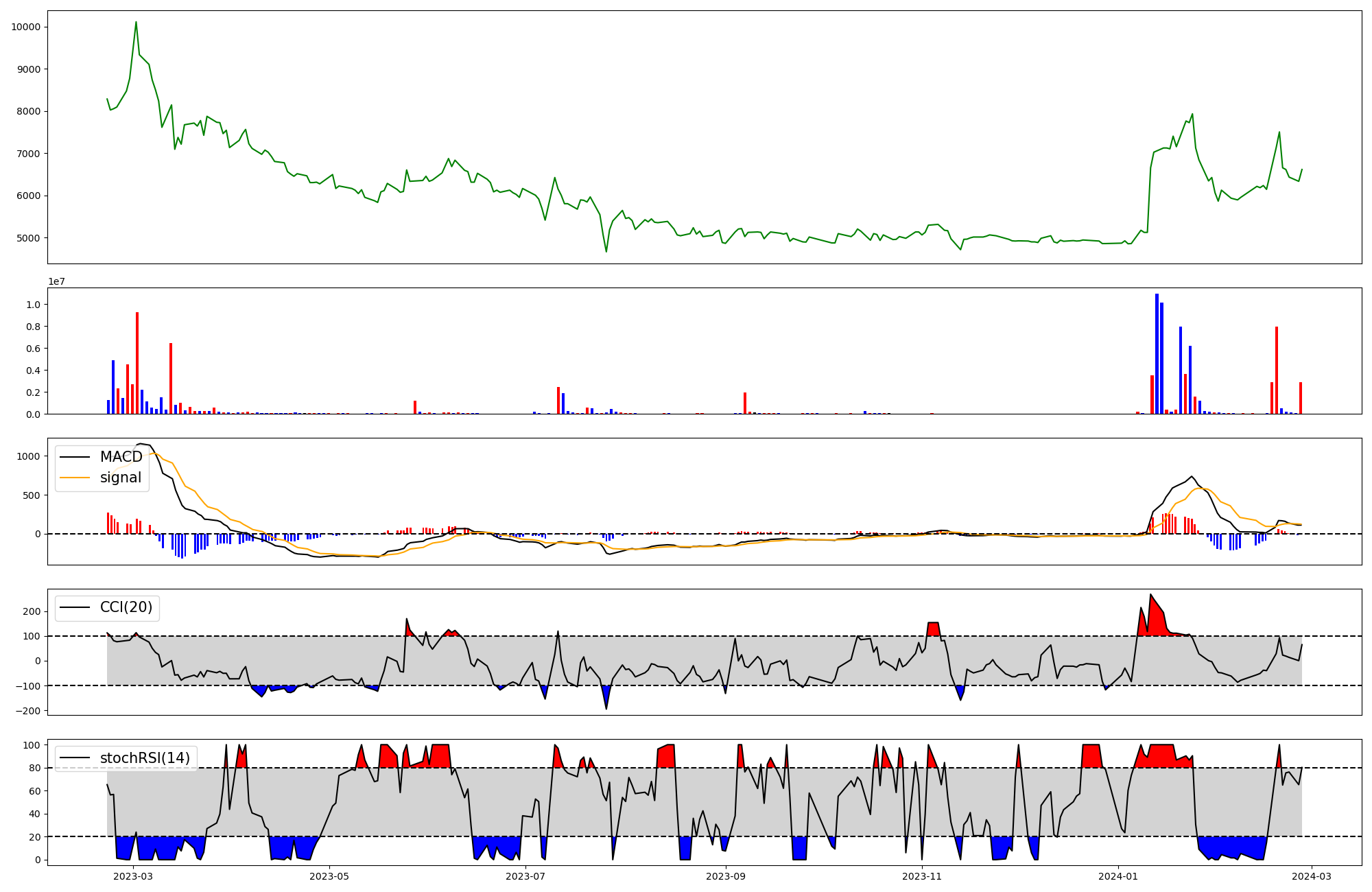This screenshot has width=1372, height=892.
Task: Click the 2024-03 x-axis date label
Action: click(x=1312, y=876)
